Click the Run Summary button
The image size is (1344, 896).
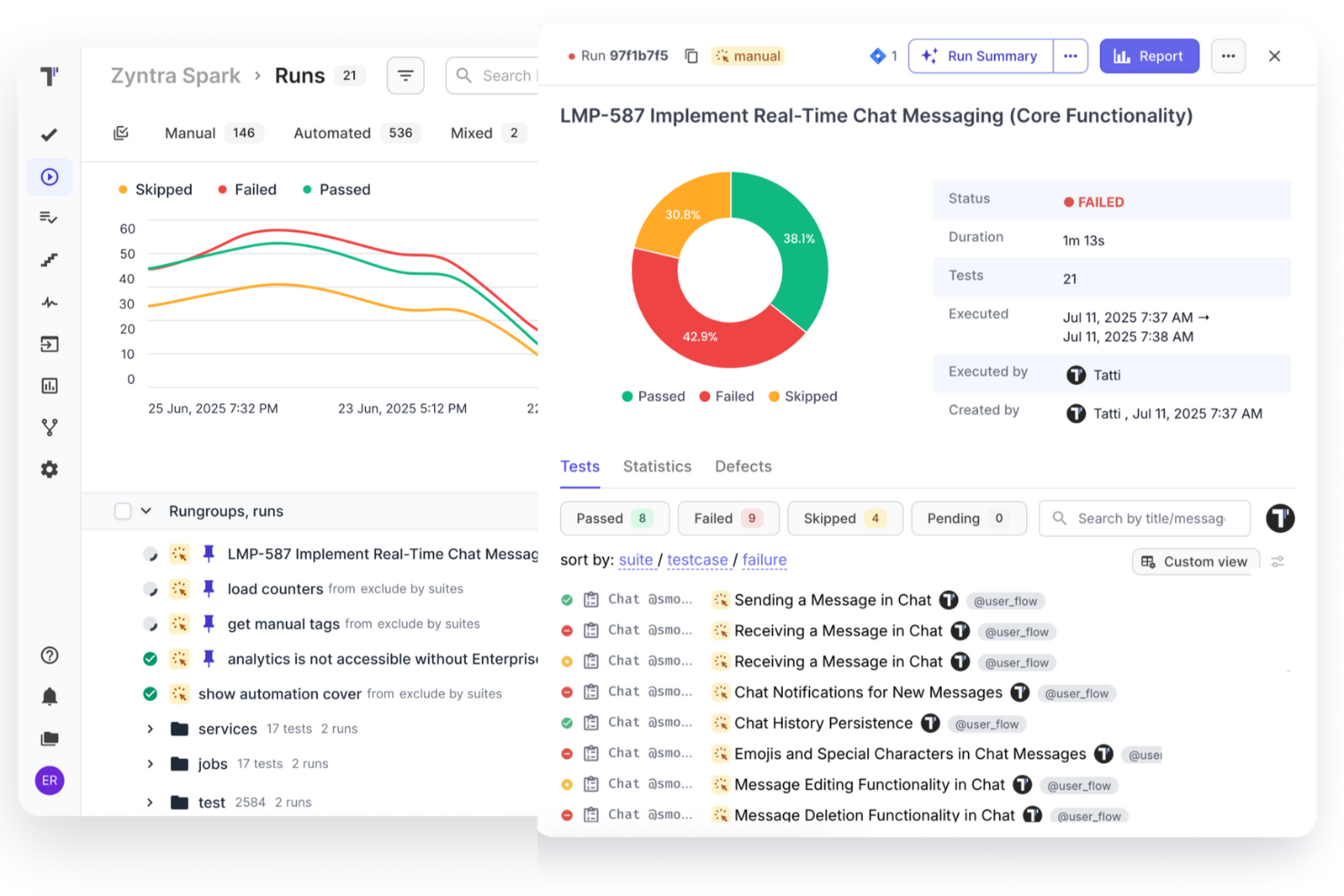click(980, 55)
